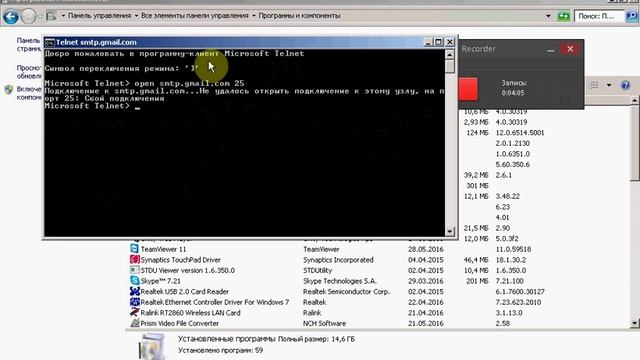Image resolution: width=640 pixels, height=360 pixels.
Task: Select the TeamViewer 11 program row name
Action: tap(163, 249)
